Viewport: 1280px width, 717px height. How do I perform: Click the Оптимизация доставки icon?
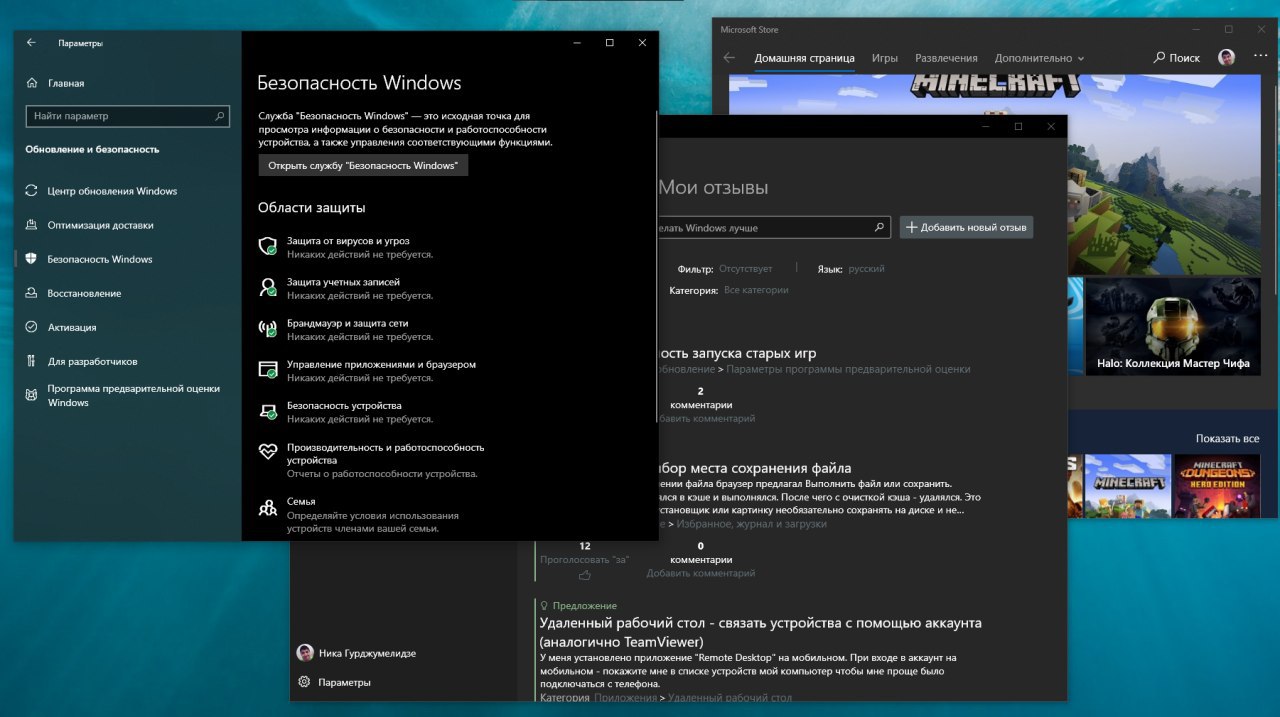[x=31, y=225]
